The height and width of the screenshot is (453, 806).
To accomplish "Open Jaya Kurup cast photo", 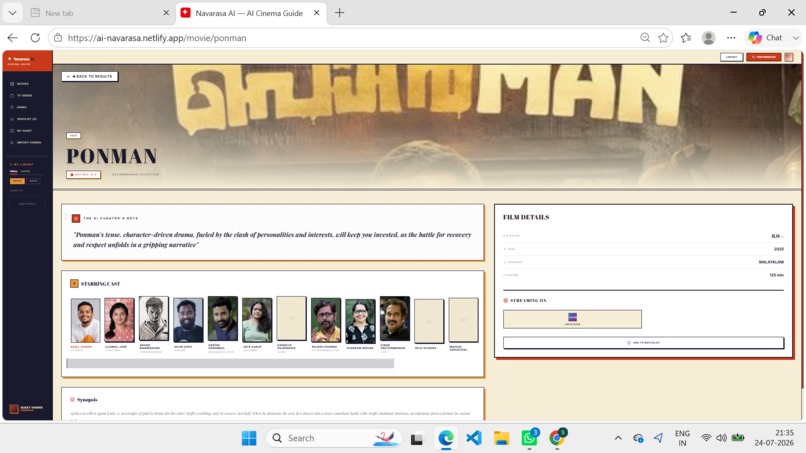I will pos(257,320).
